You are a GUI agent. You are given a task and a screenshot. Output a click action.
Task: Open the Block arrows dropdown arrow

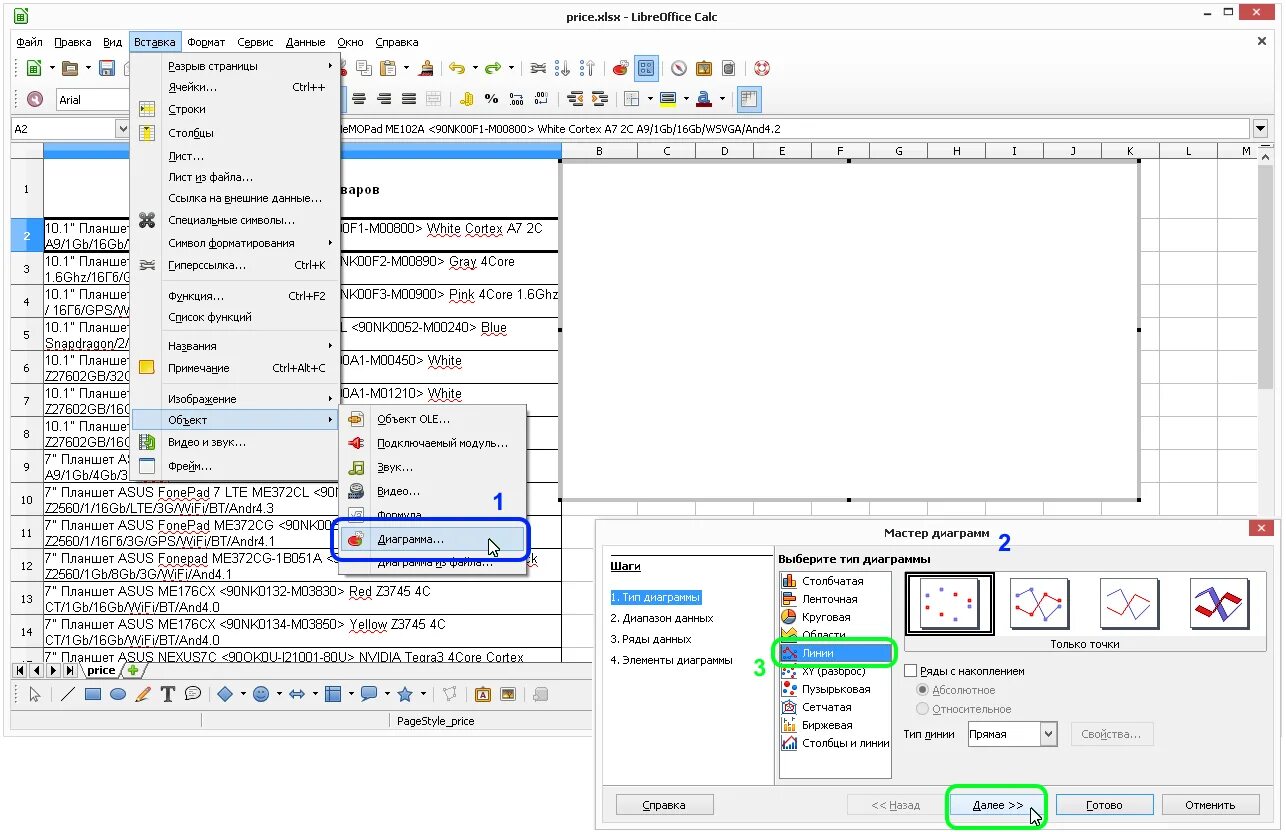[315, 694]
